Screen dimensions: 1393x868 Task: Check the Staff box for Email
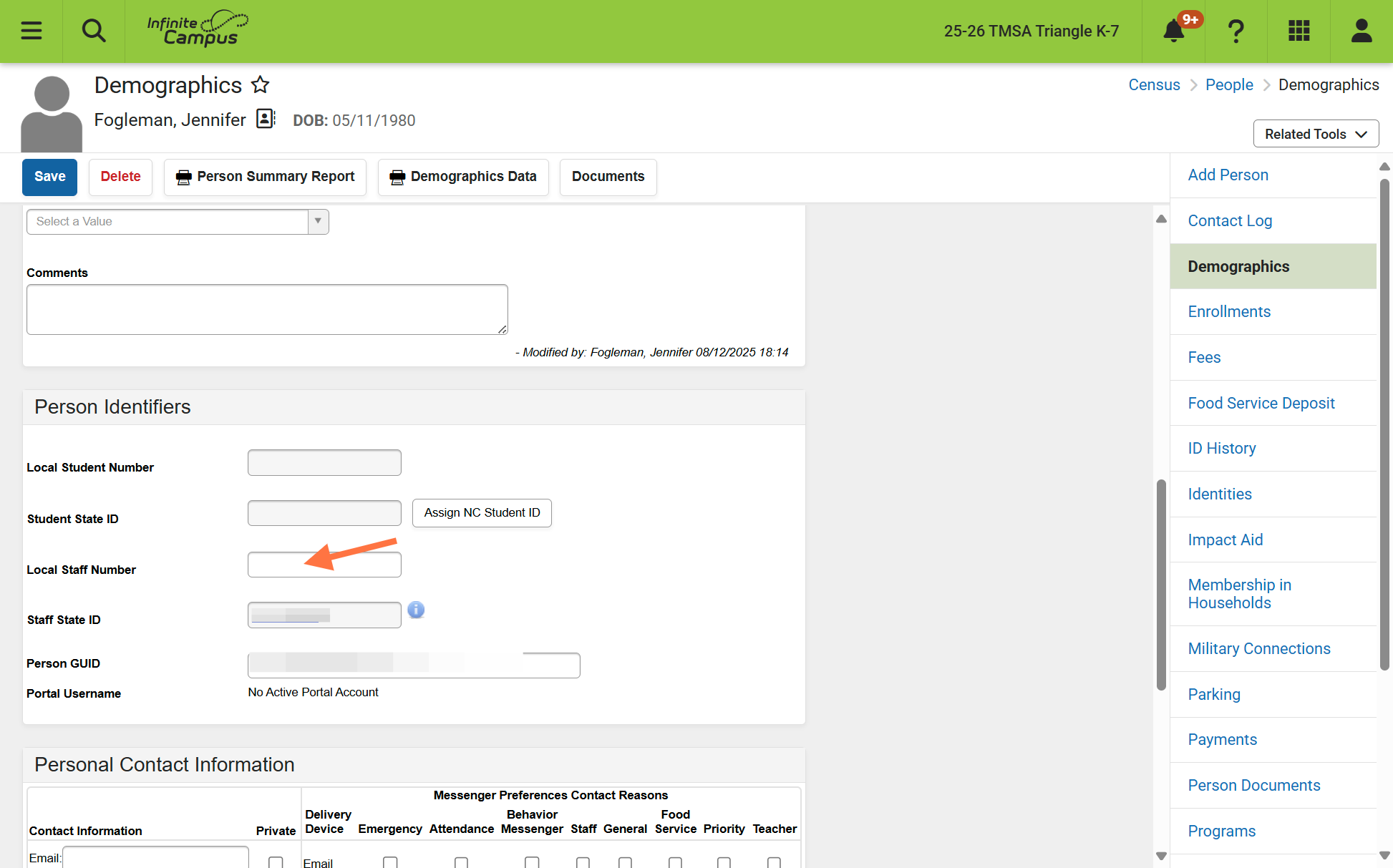click(583, 862)
